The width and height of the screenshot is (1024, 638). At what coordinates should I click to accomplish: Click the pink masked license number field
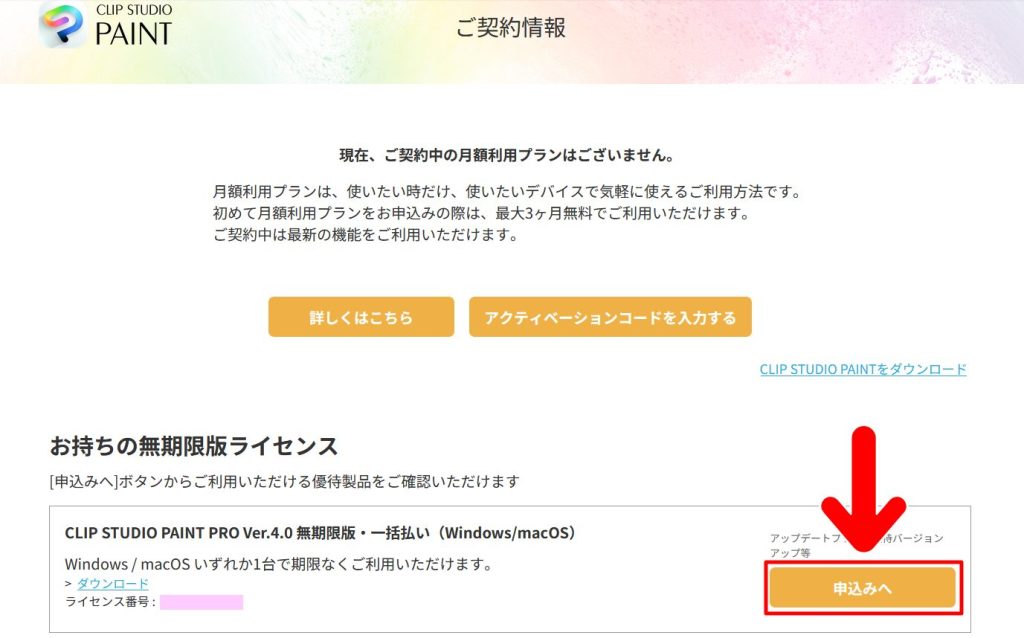point(201,602)
